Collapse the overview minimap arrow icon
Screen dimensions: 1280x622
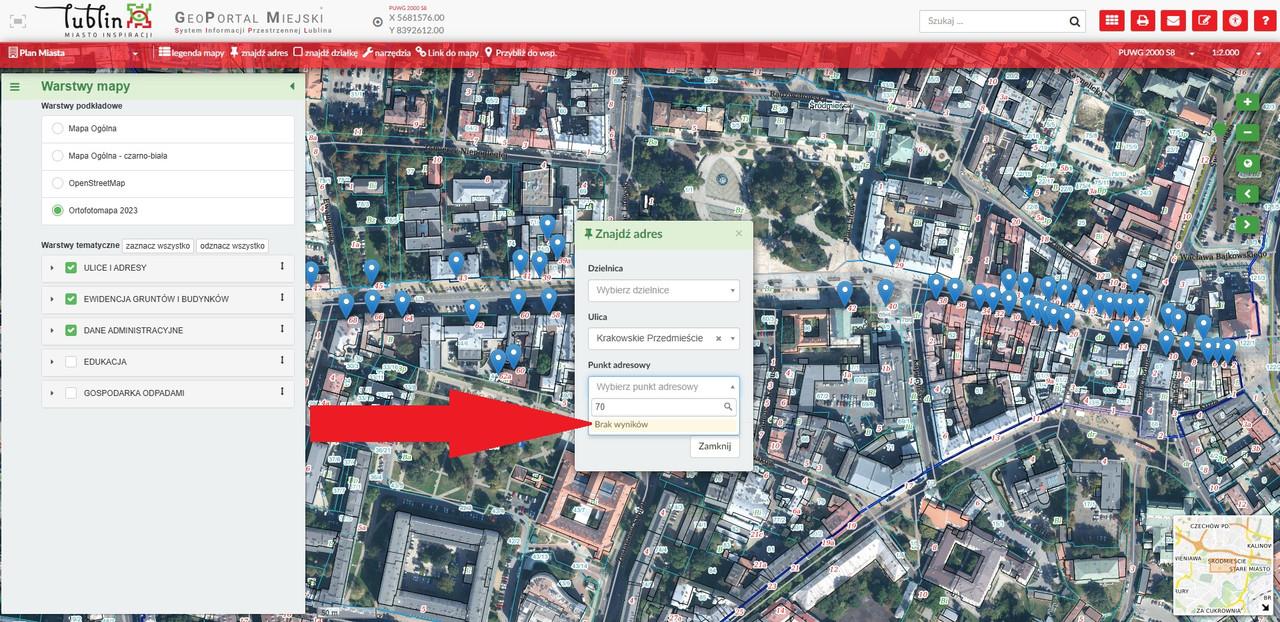point(1266,608)
